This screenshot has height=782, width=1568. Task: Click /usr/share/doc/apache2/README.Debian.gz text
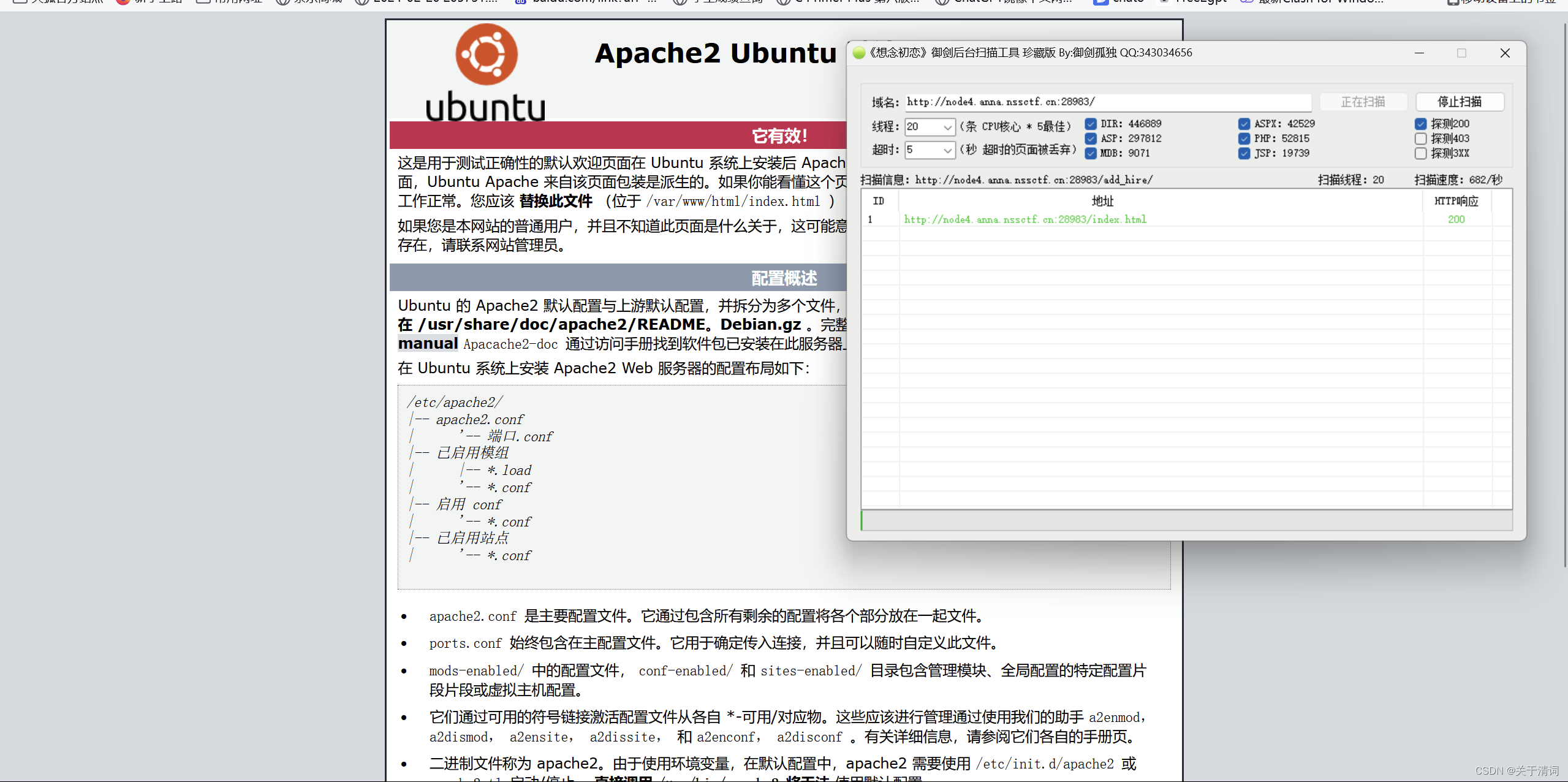click(x=610, y=324)
